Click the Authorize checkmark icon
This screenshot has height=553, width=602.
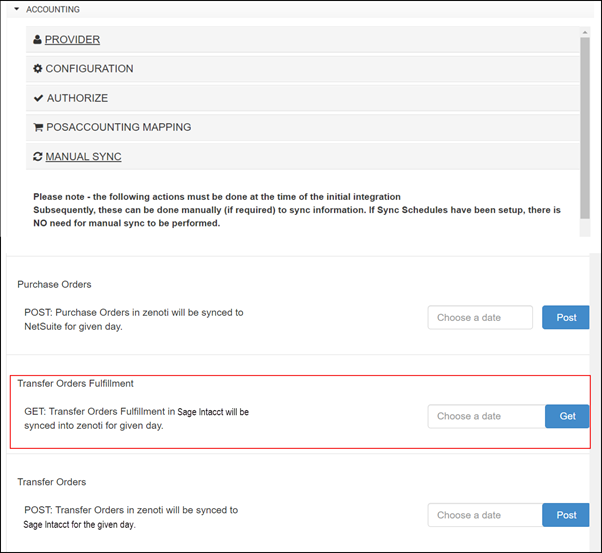coord(38,98)
